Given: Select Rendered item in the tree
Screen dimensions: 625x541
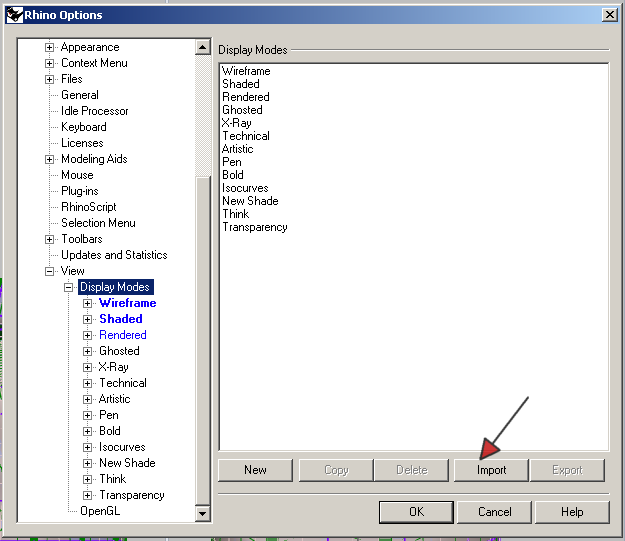Looking at the screenshot, I should tap(123, 335).
